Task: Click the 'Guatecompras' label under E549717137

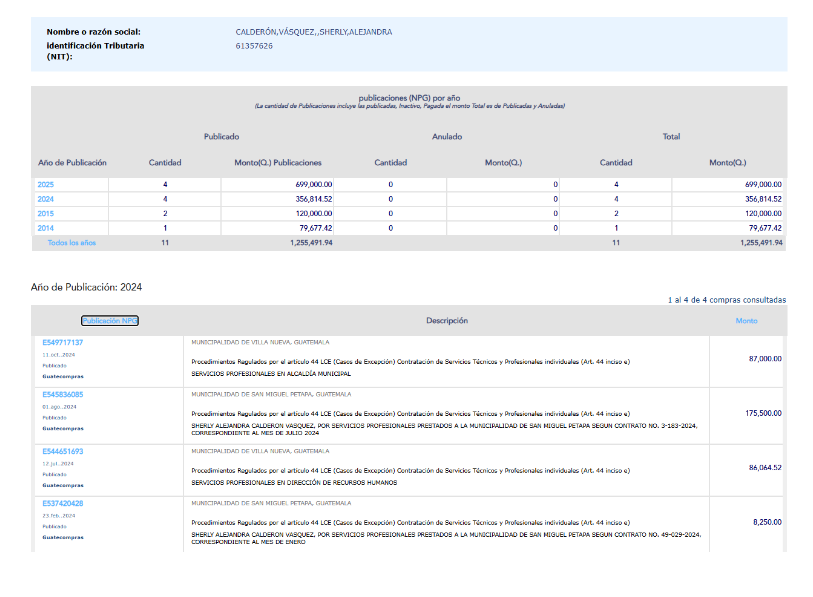Action: [62, 377]
